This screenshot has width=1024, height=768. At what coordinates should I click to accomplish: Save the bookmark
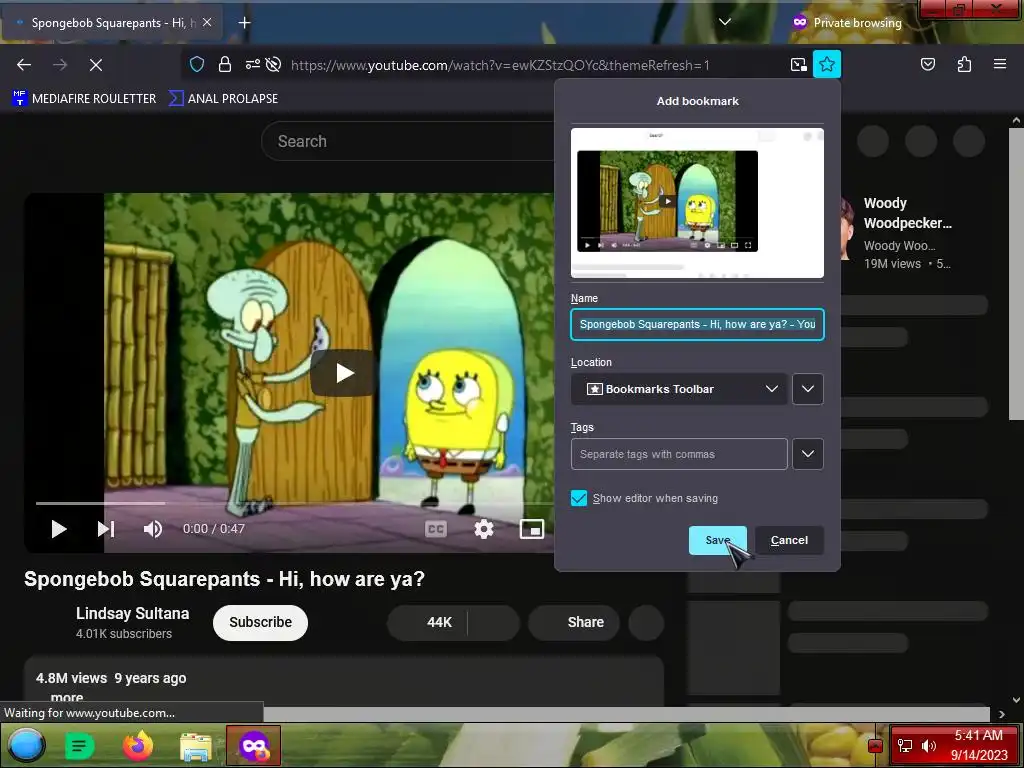click(718, 541)
